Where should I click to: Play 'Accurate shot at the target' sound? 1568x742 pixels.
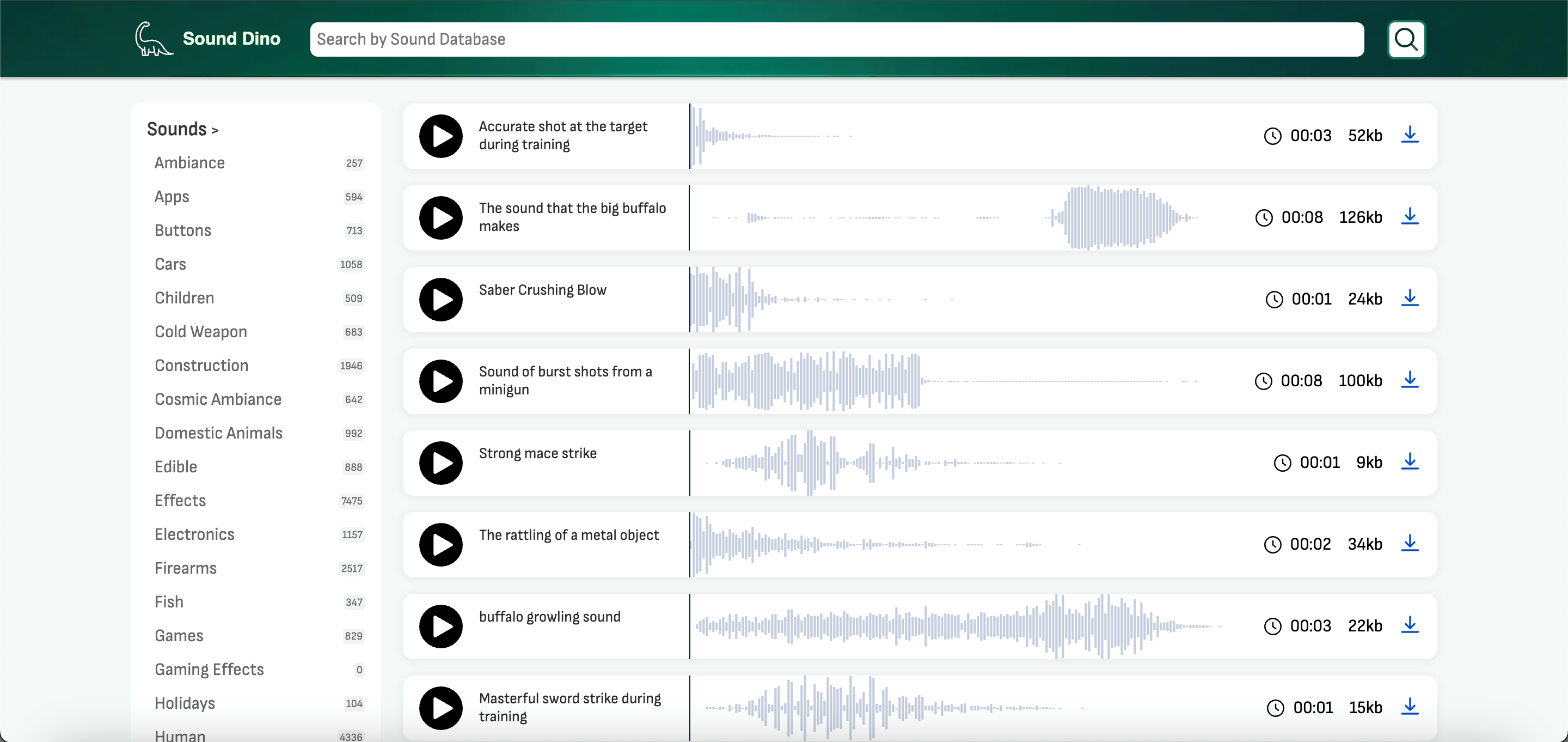click(440, 136)
